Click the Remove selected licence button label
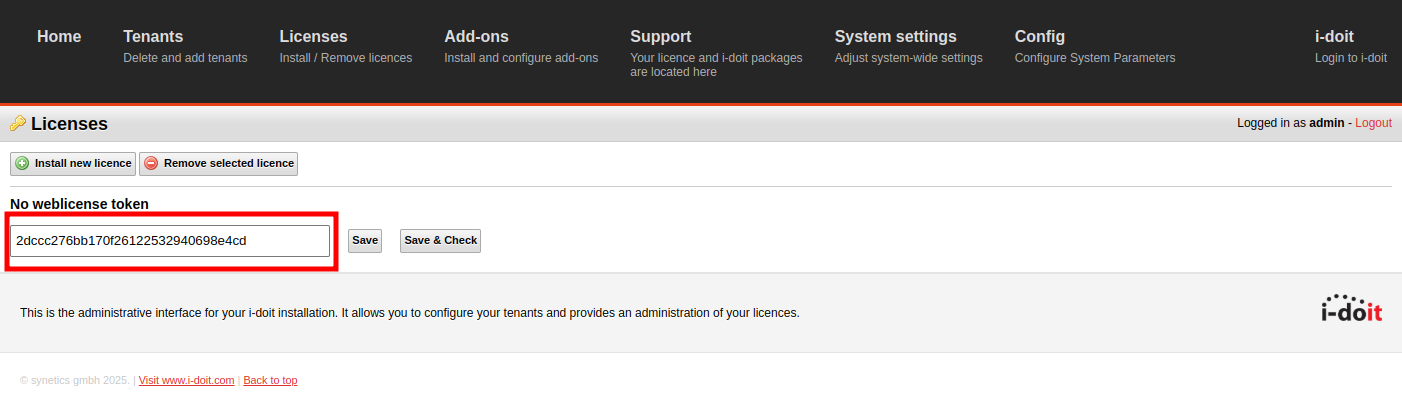Viewport: 1402px width, 404px height. point(229,163)
